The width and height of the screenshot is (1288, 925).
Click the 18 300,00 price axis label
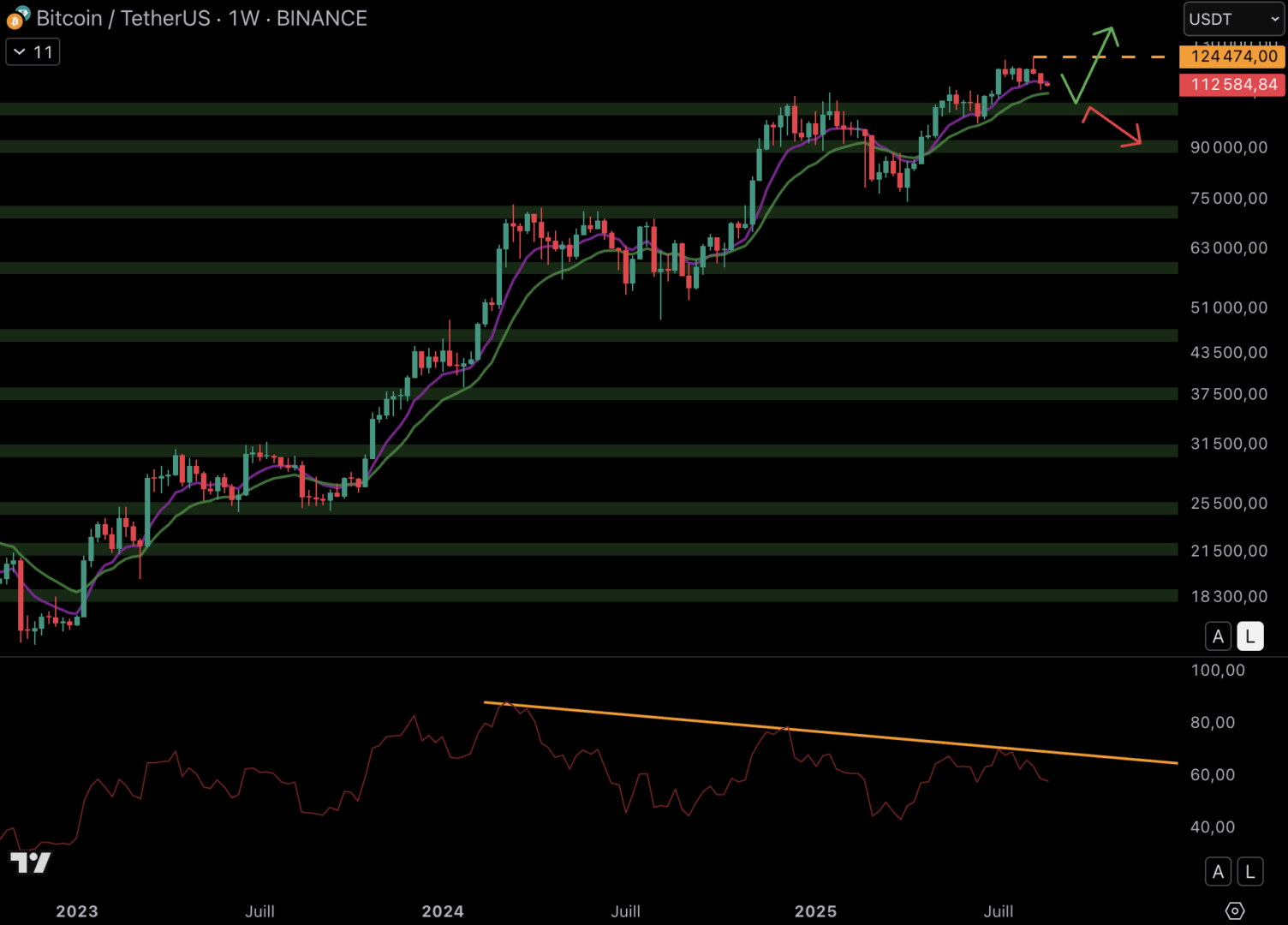pos(1229,596)
